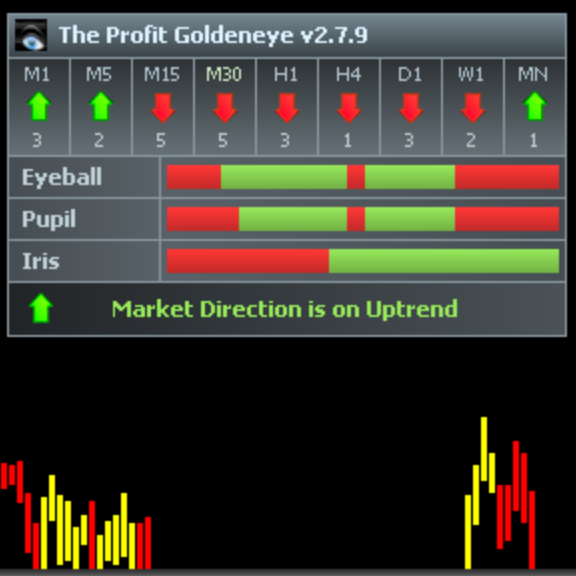The height and width of the screenshot is (576, 576).
Task: Click the red down arrow under M15
Action: [163, 108]
